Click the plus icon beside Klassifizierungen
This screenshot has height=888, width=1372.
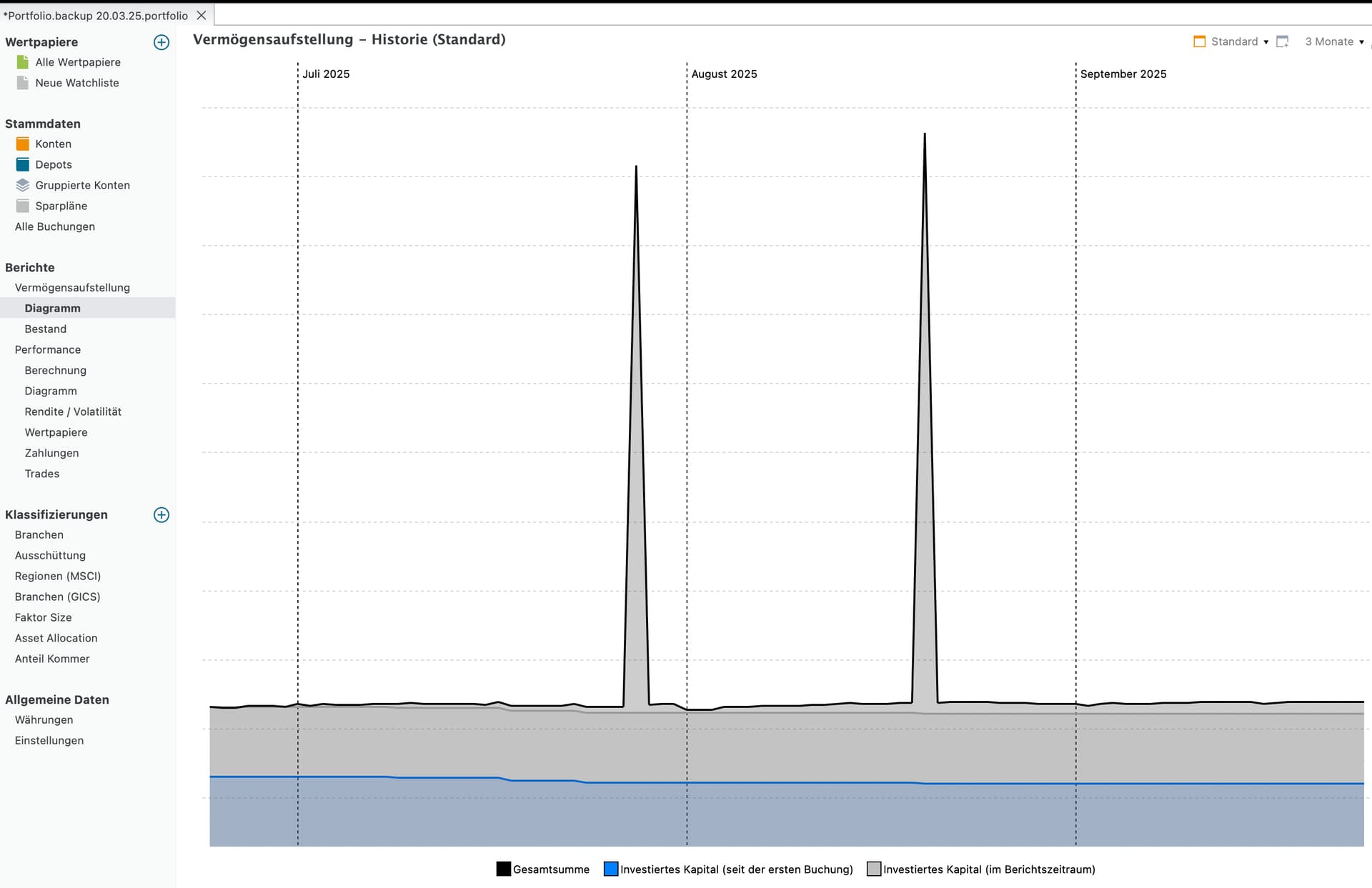(x=161, y=515)
